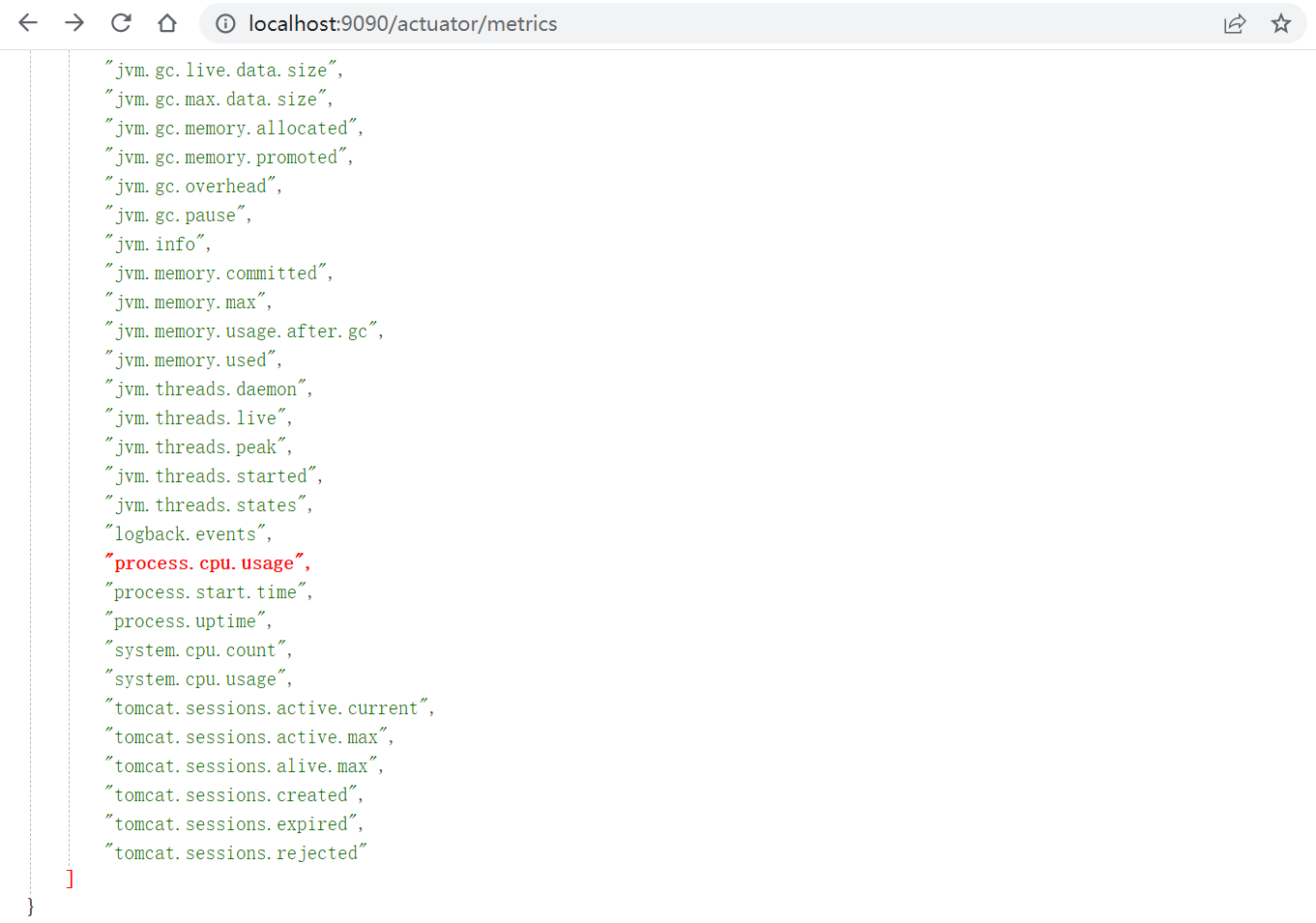
Task: Select "jvm.info" entry
Action: (155, 245)
